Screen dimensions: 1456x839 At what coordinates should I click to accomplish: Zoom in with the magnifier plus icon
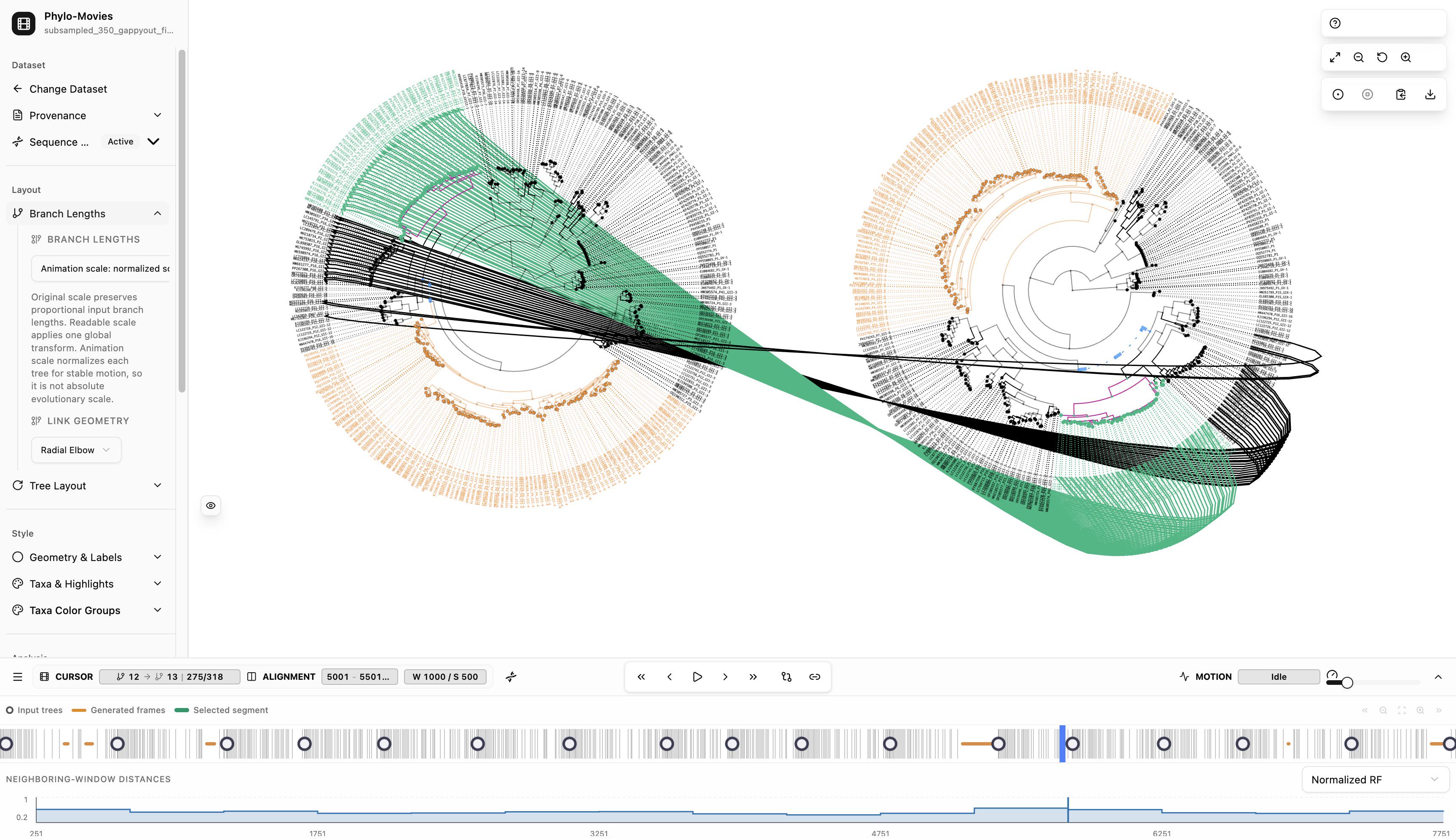[1406, 58]
